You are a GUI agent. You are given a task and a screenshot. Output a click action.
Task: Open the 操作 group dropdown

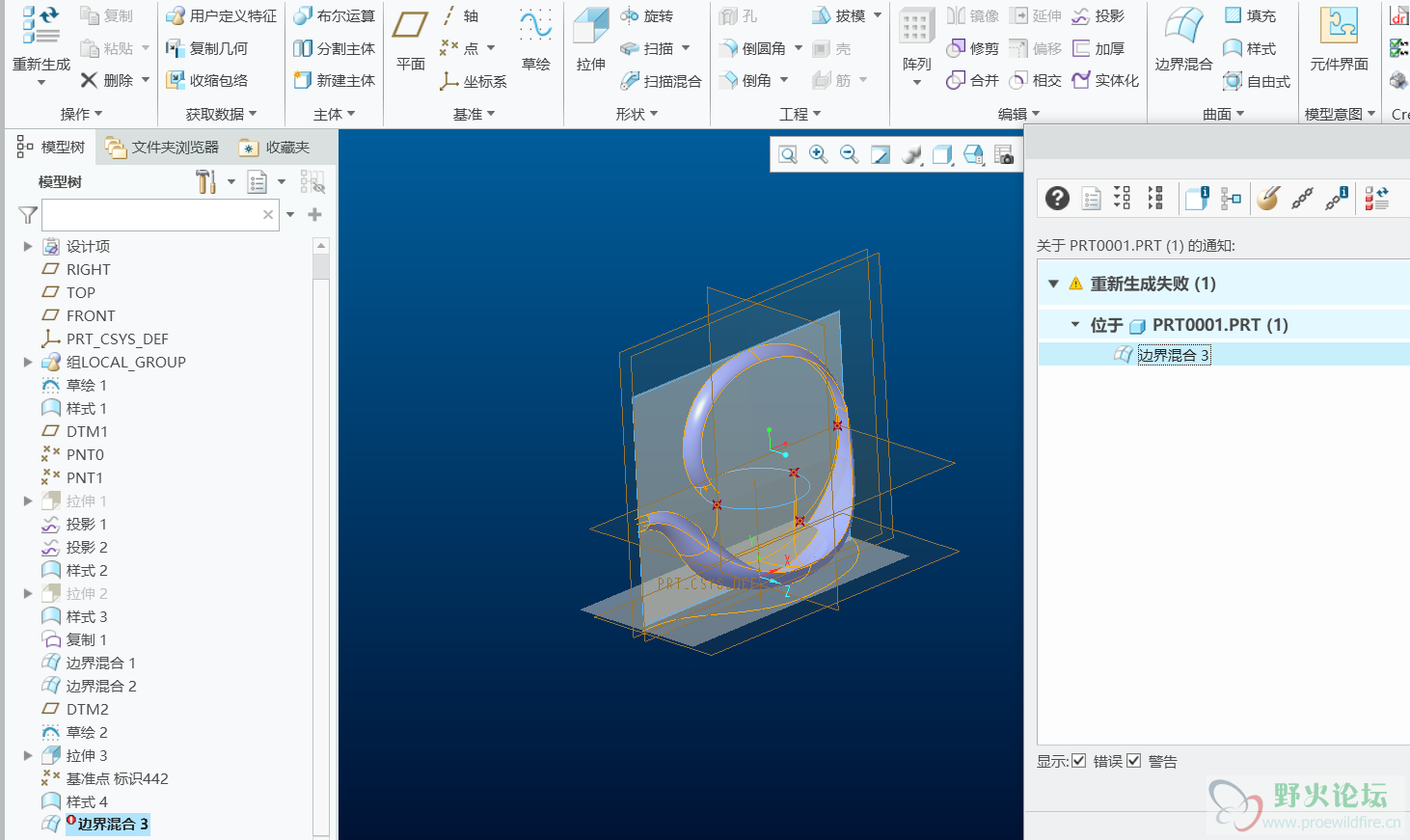click(x=81, y=114)
